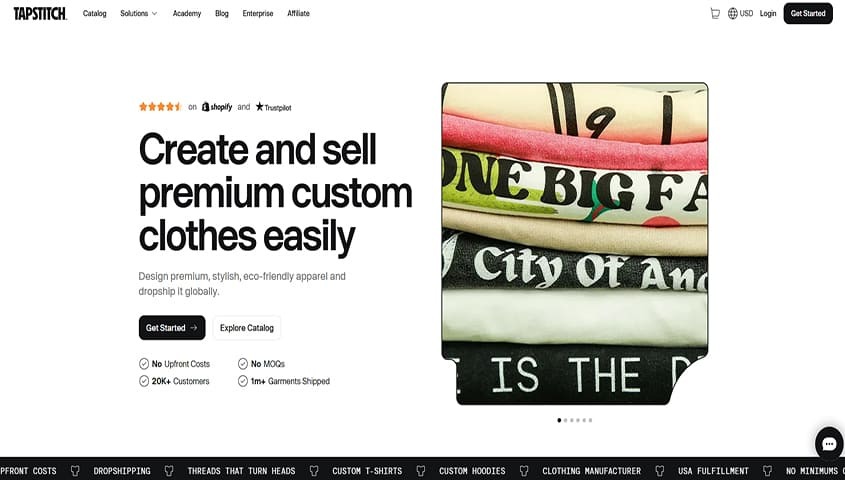This screenshot has width=845, height=480.
Task: Click the Explore Catalog button
Action: [247, 328]
